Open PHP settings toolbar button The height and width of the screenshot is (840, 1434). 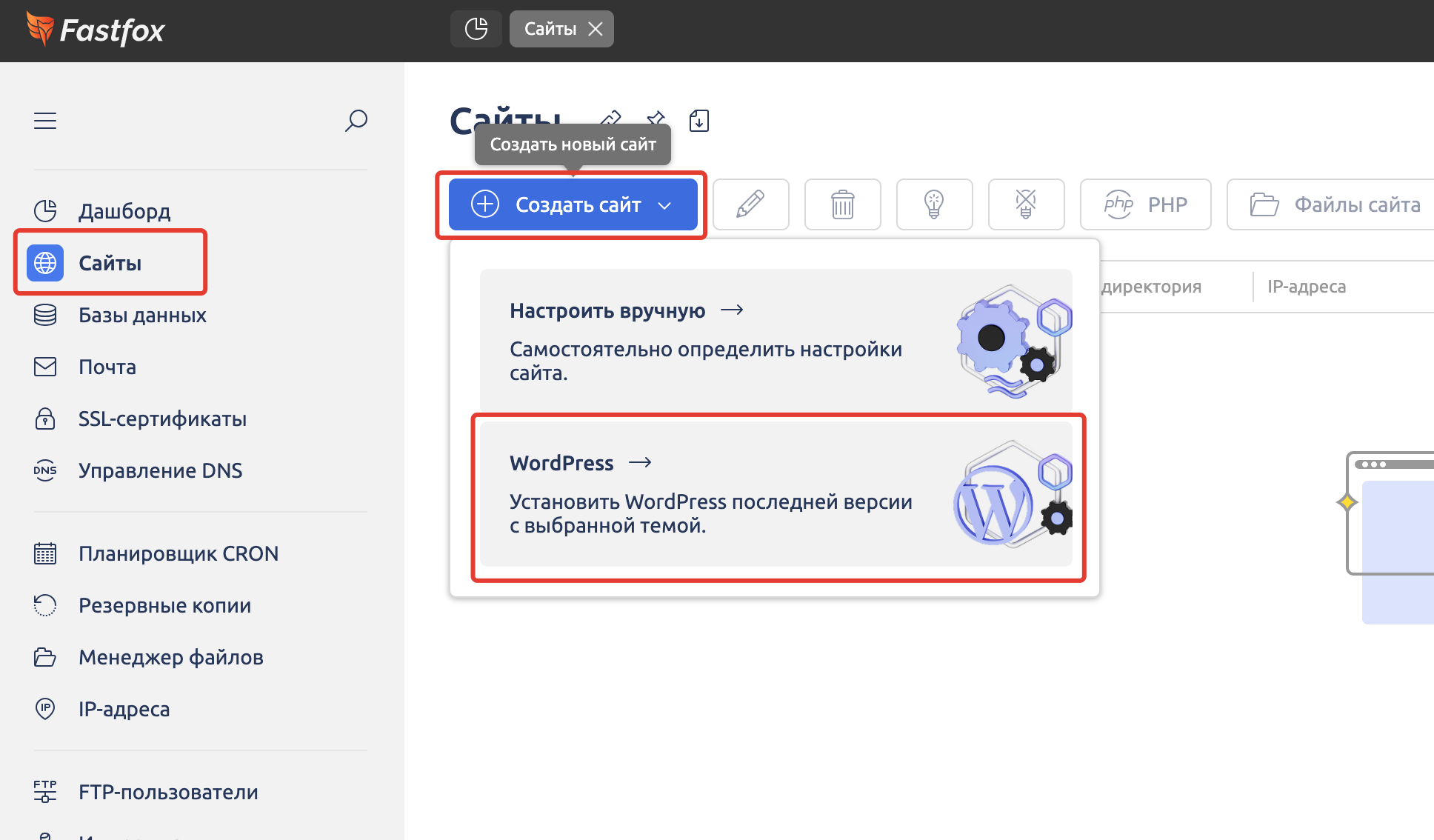click(1145, 204)
